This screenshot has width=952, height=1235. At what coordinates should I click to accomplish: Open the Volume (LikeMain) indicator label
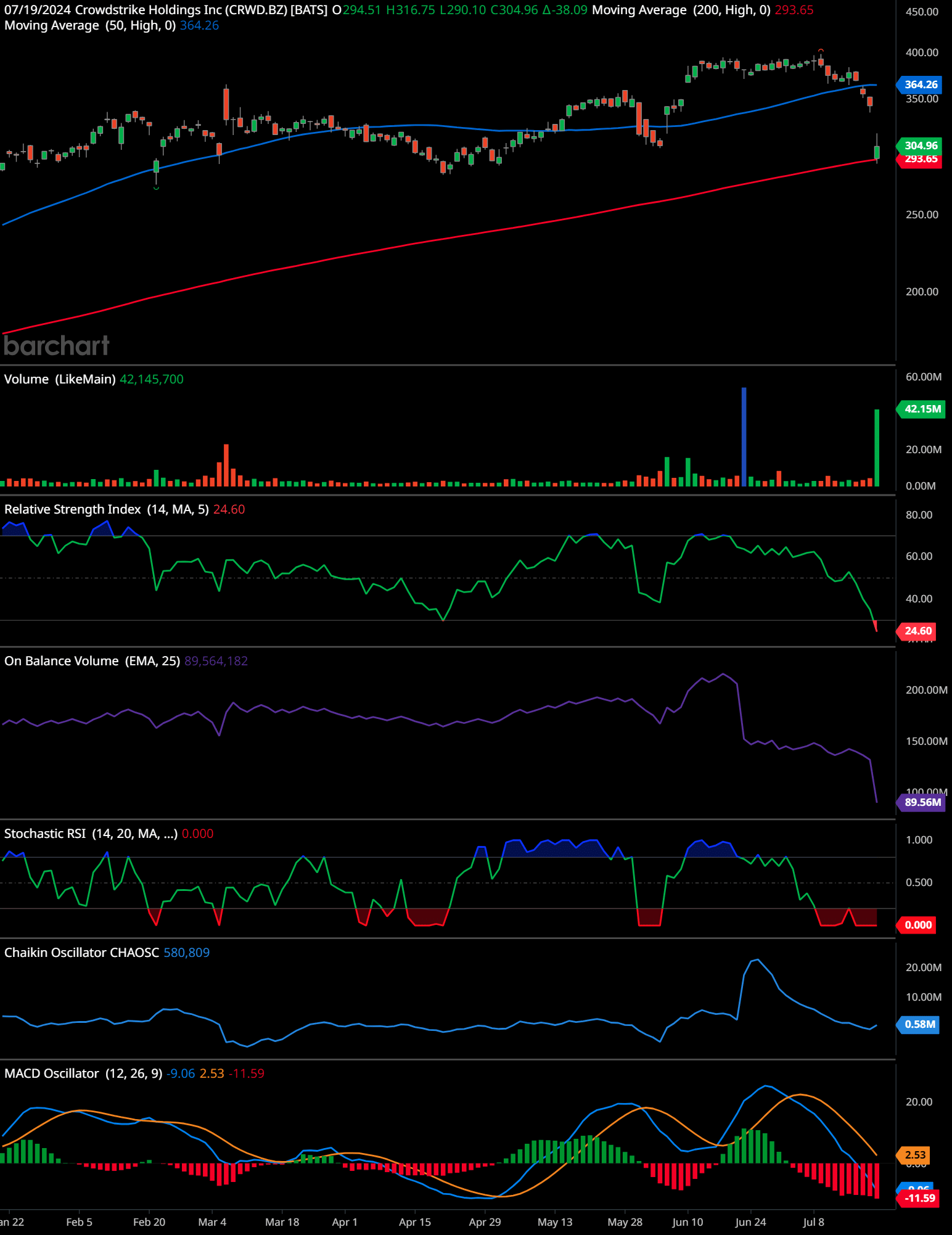(x=60, y=379)
